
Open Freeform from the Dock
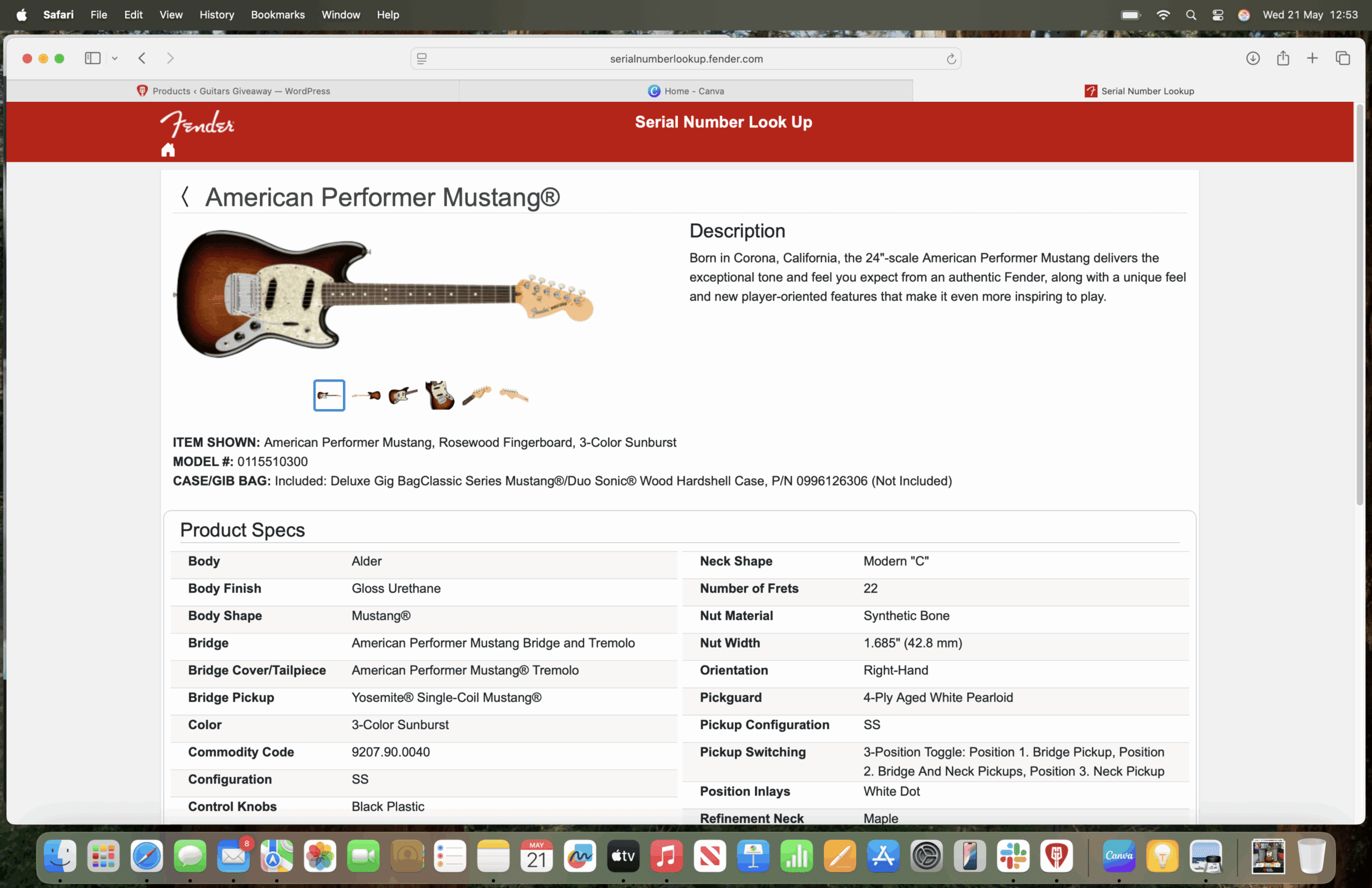click(x=580, y=856)
